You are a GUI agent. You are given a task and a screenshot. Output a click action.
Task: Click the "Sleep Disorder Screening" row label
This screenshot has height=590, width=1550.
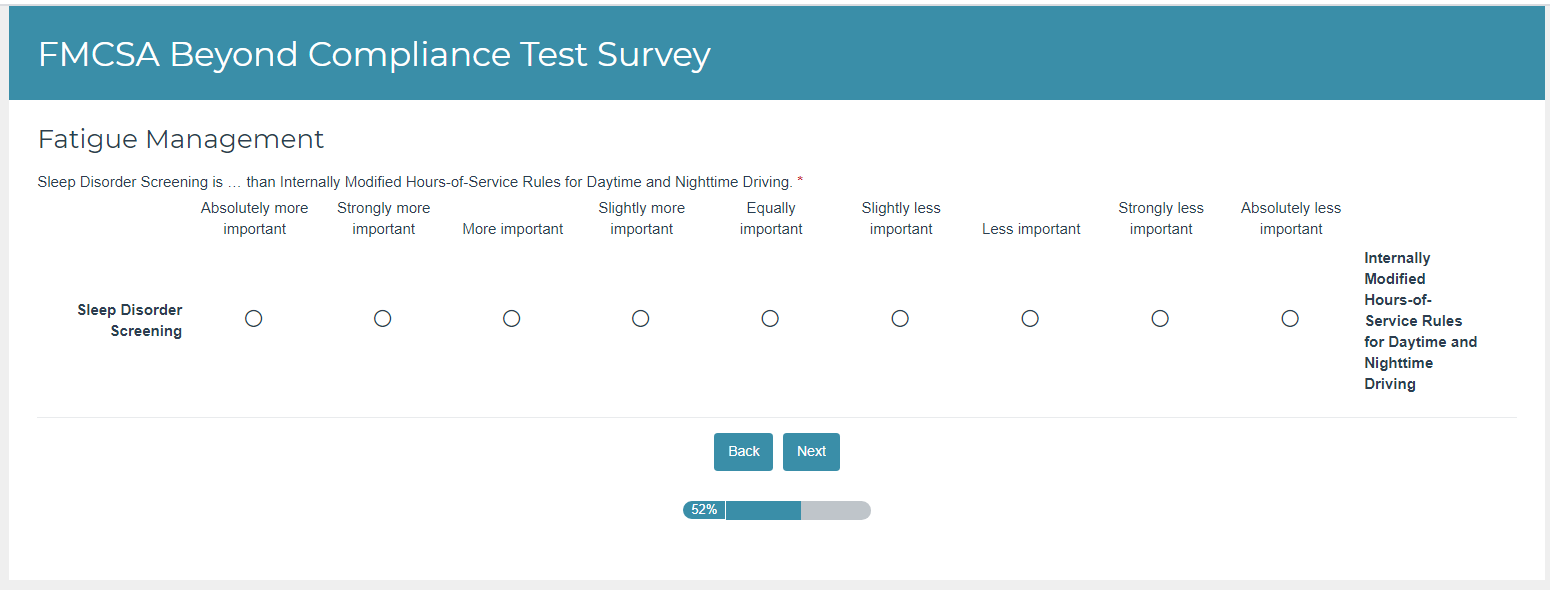(x=130, y=320)
